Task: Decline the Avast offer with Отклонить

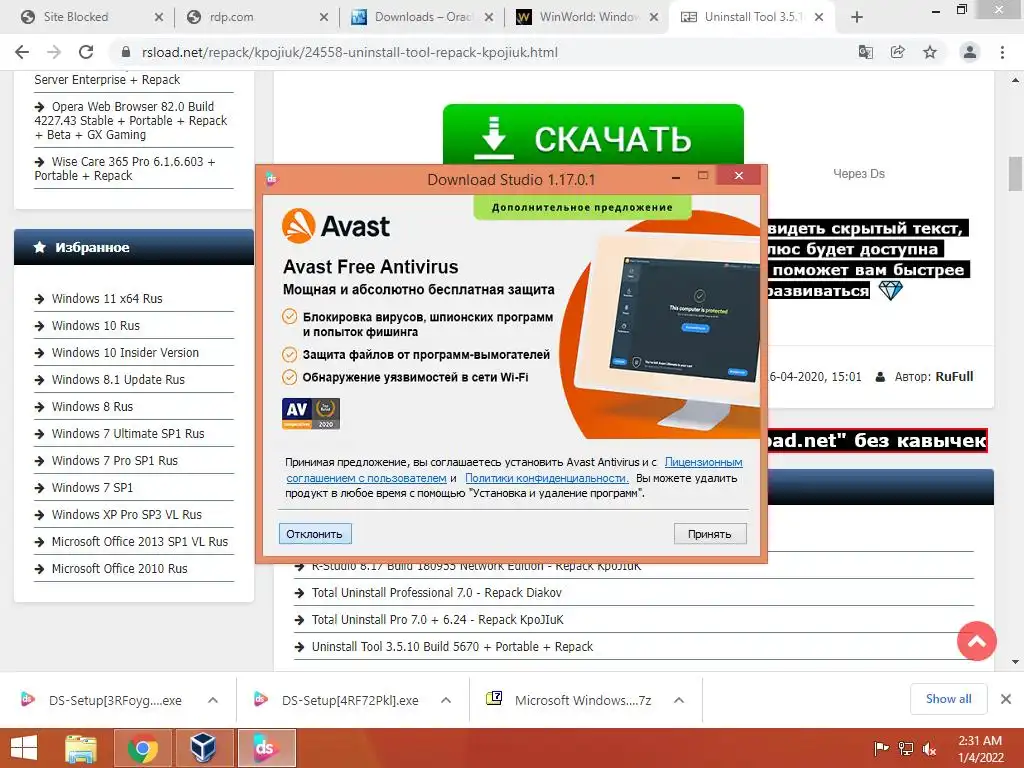Action: 315,534
